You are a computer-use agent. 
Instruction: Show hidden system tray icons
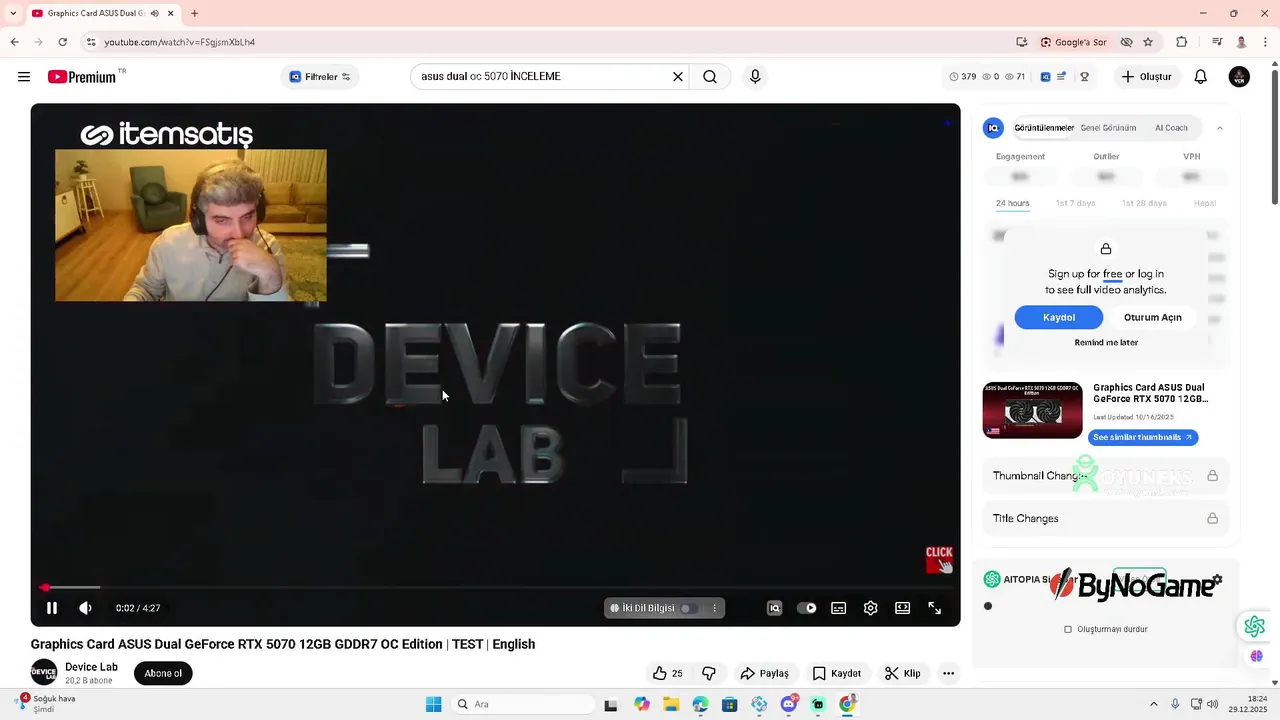[1153, 704]
